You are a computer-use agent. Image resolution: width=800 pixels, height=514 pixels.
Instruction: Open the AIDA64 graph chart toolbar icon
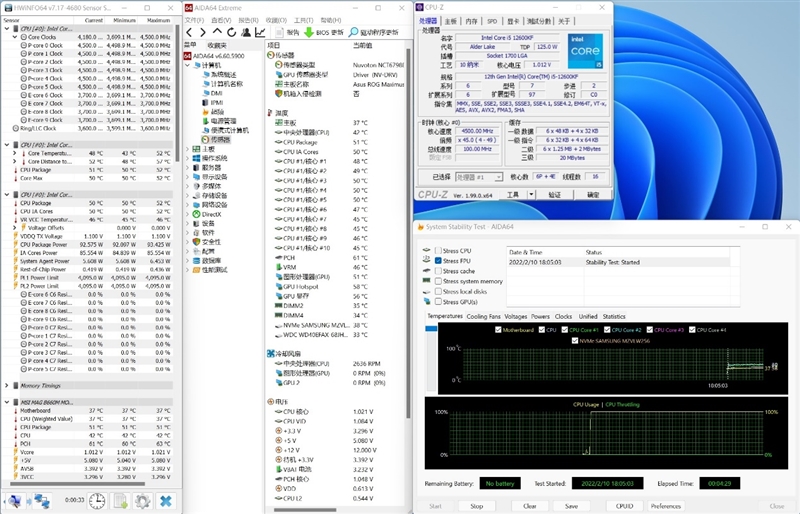[x=260, y=32]
